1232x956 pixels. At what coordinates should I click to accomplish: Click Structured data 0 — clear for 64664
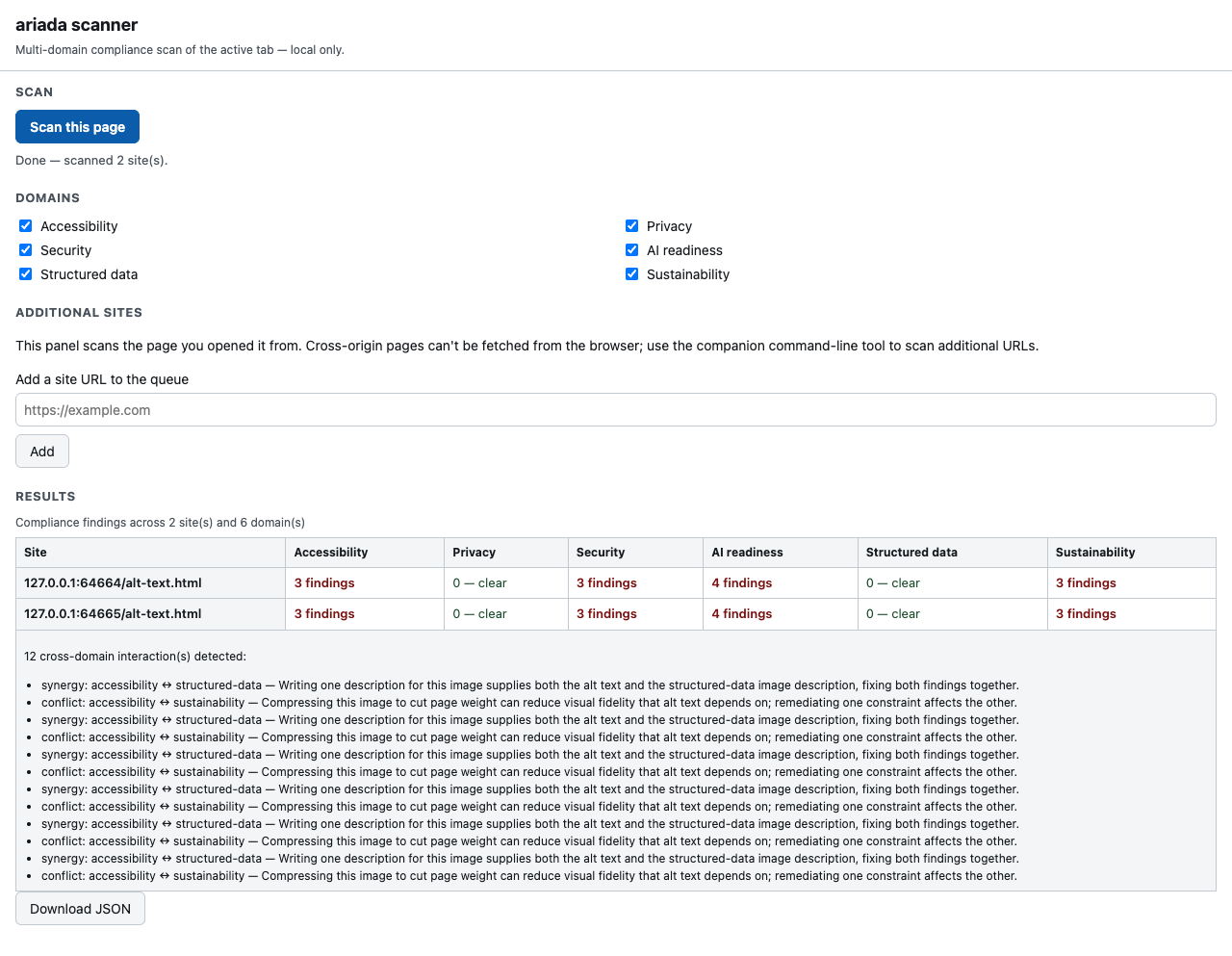[x=893, y=583]
